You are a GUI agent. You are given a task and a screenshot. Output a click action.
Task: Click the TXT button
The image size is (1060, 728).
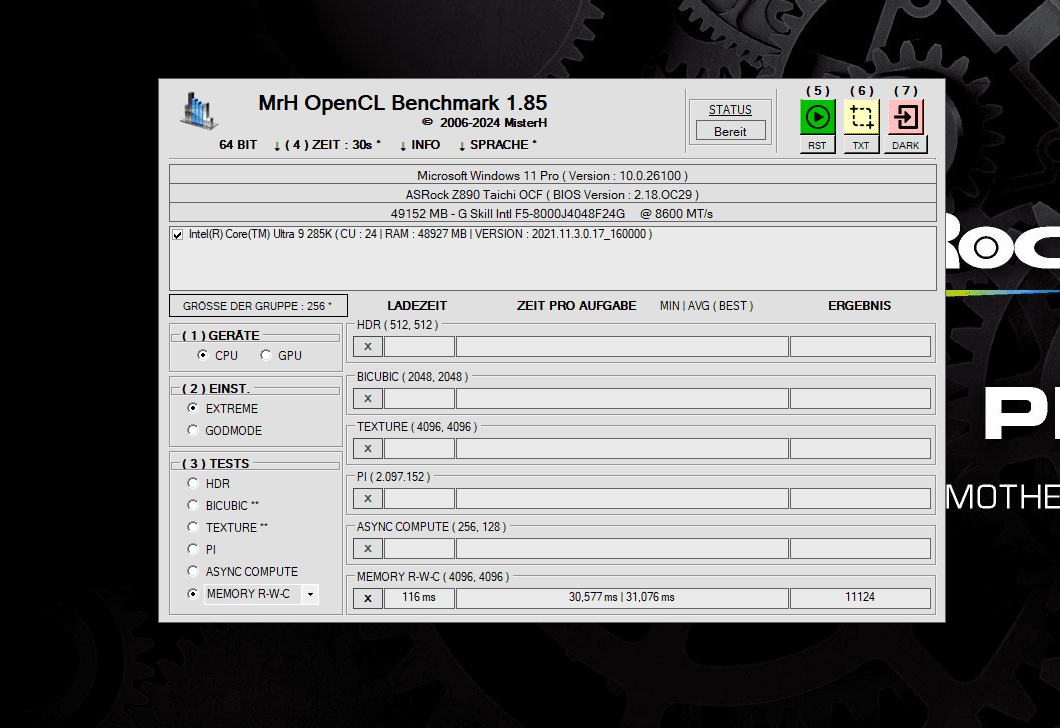[x=861, y=145]
